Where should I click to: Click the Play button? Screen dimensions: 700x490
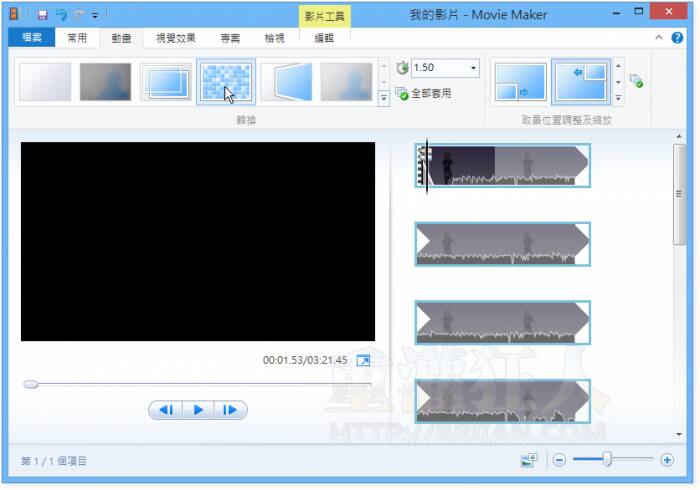[x=198, y=410]
